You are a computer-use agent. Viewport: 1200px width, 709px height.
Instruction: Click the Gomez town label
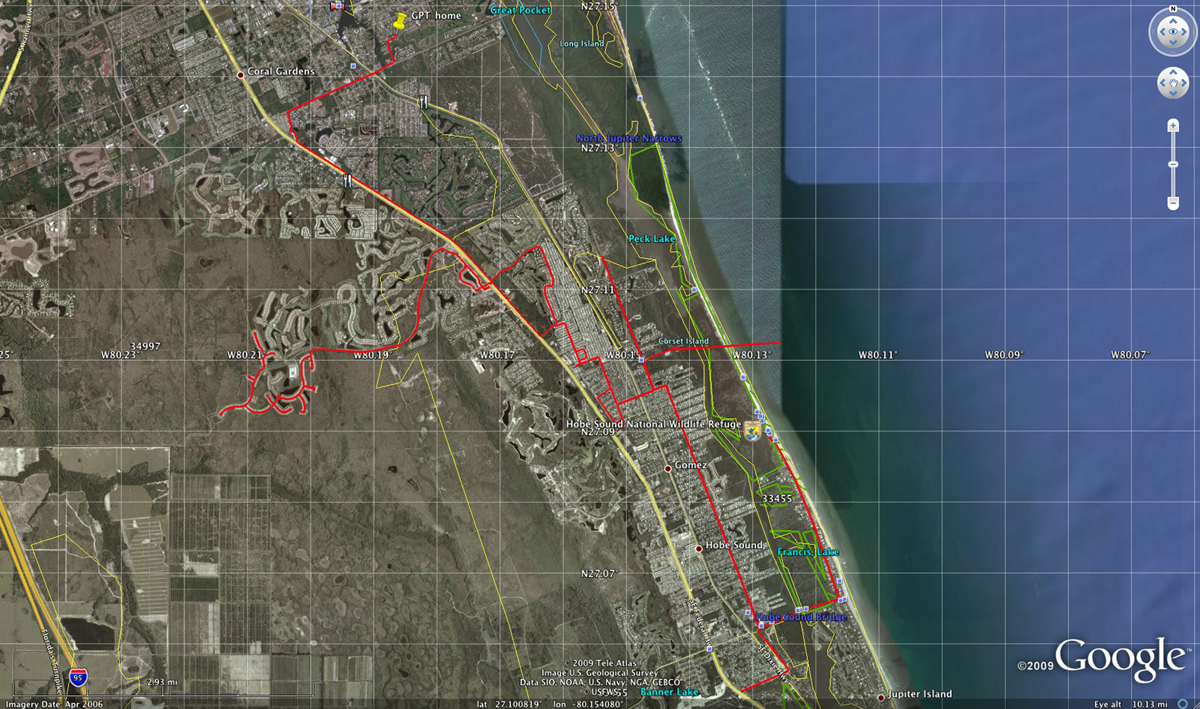[691, 465]
